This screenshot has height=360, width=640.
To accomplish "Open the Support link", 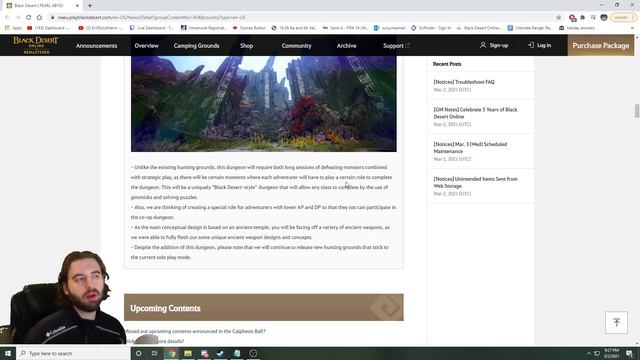I will [x=396, y=46].
